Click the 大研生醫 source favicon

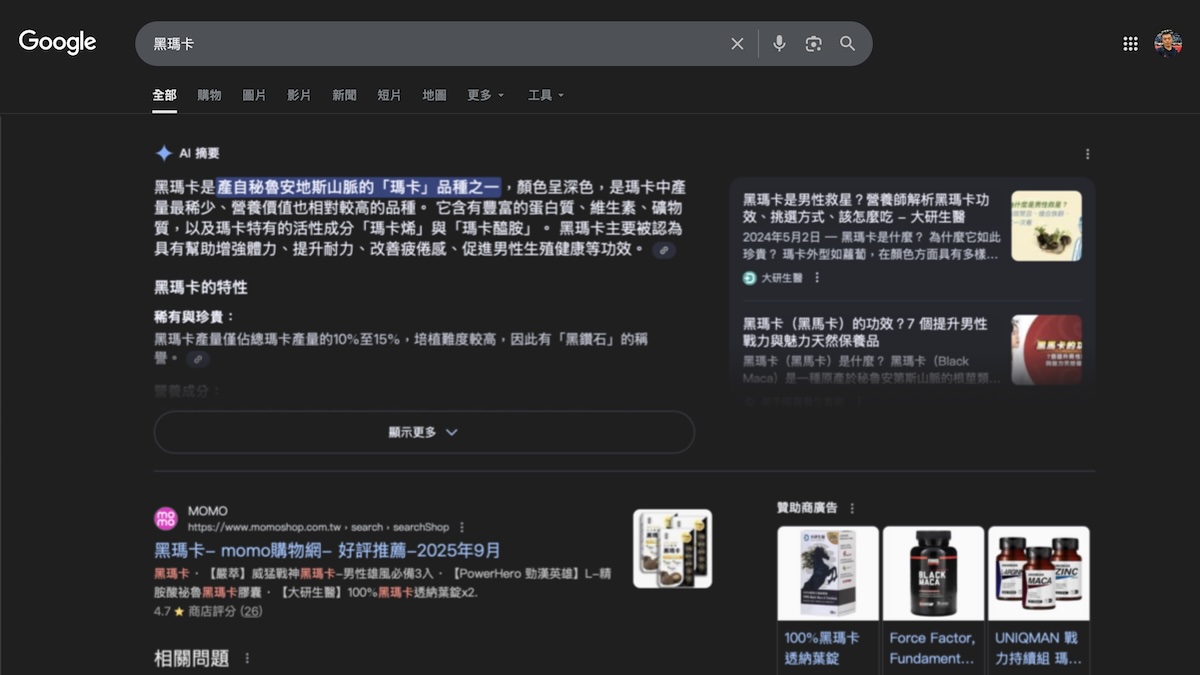(x=750, y=278)
